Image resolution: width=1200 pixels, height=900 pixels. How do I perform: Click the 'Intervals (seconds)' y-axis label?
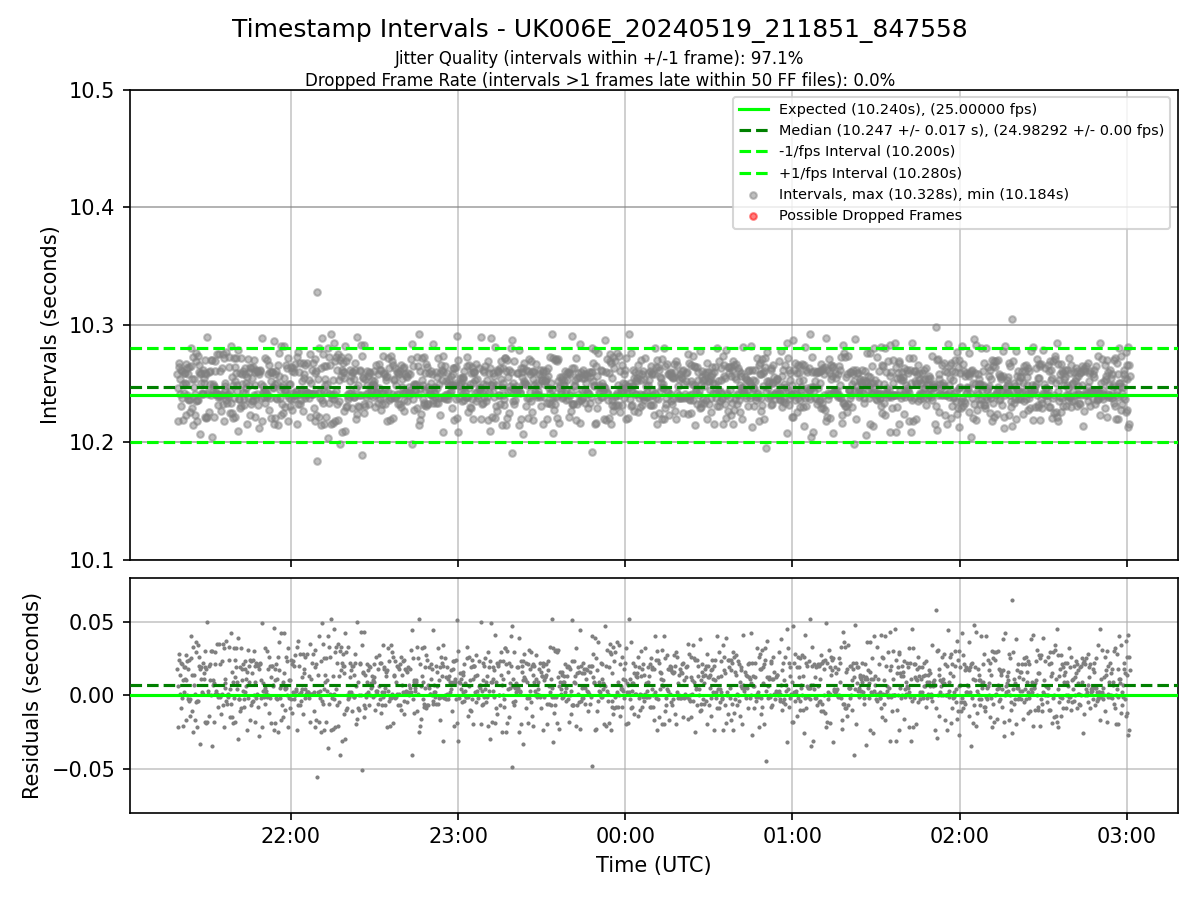(50, 325)
